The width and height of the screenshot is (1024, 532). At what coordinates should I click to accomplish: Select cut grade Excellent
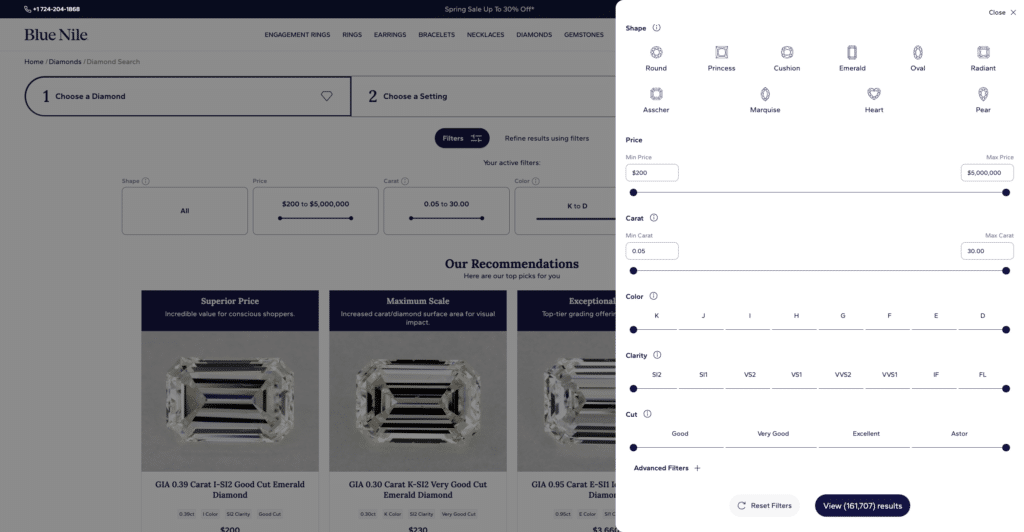point(865,433)
